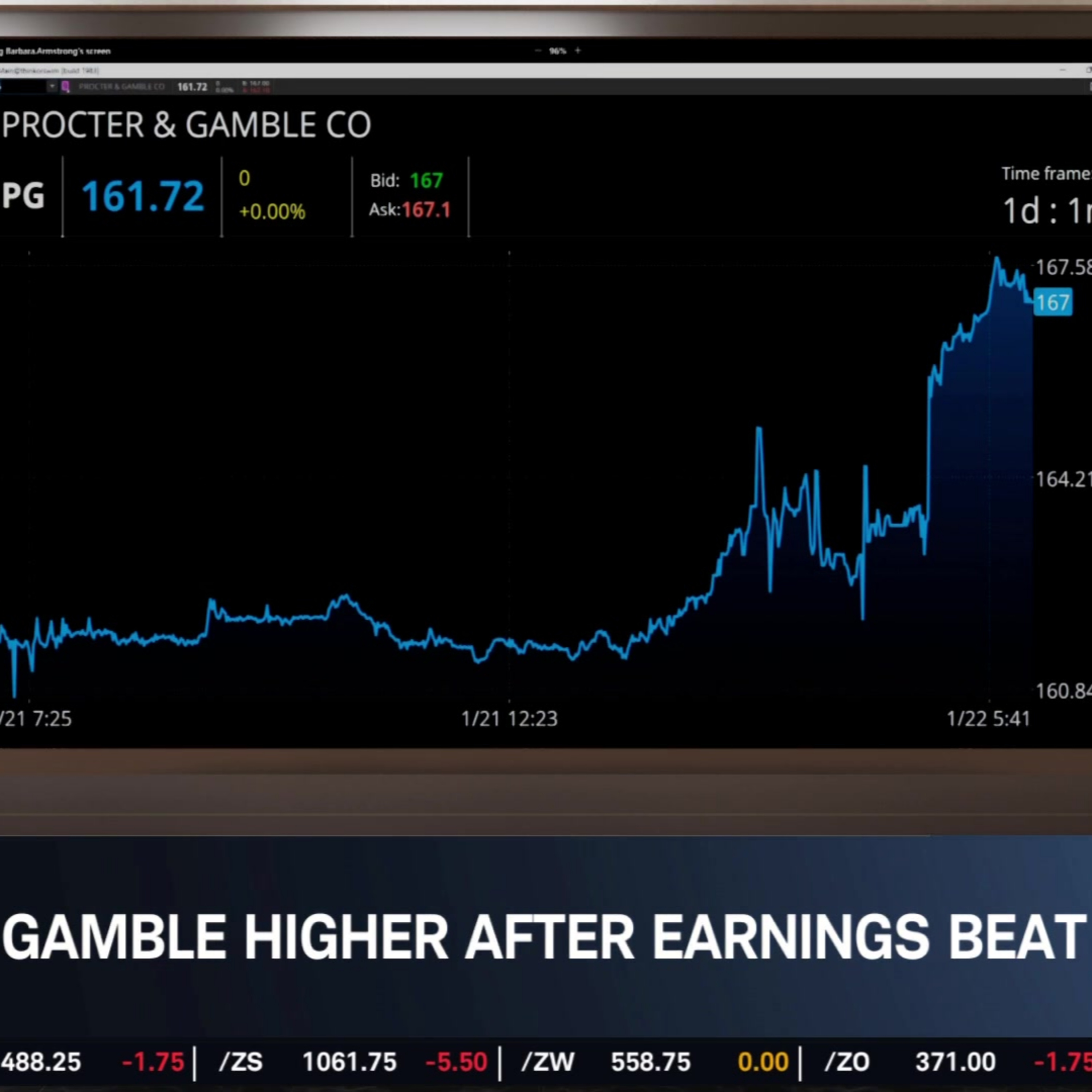Click the 1/21 12:23 time axis label

pos(509,719)
